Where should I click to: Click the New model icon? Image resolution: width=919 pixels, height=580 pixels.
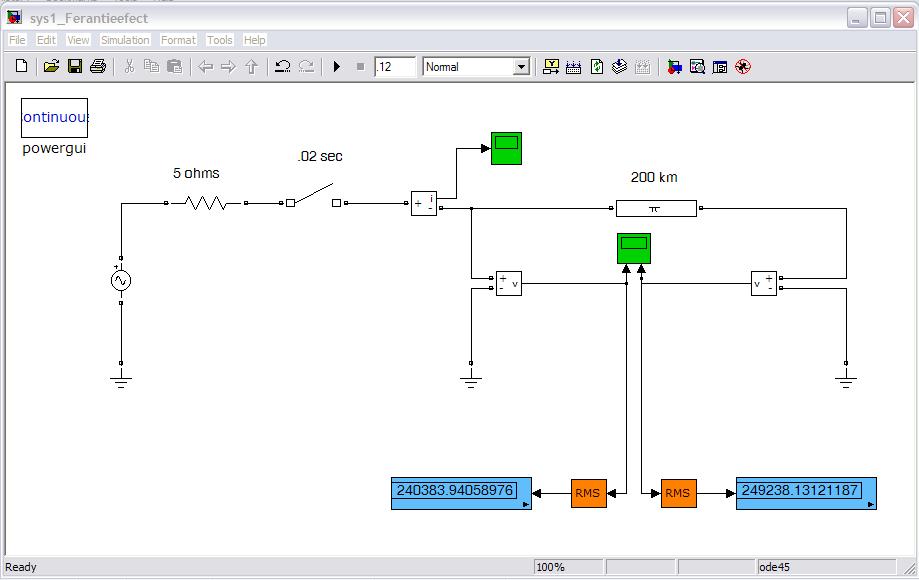click(22, 67)
